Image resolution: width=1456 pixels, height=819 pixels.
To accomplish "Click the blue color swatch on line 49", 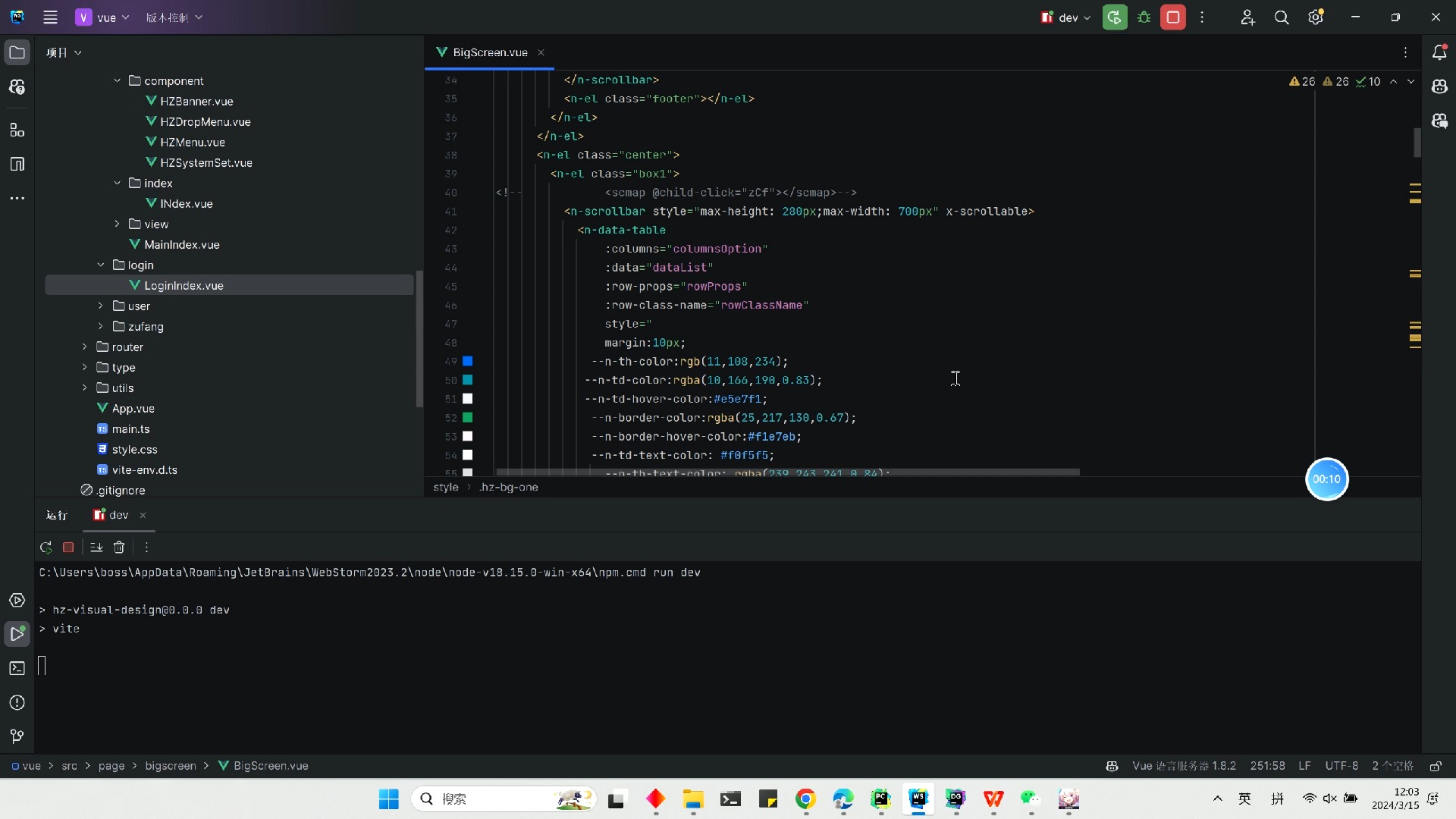I will pyautogui.click(x=467, y=360).
